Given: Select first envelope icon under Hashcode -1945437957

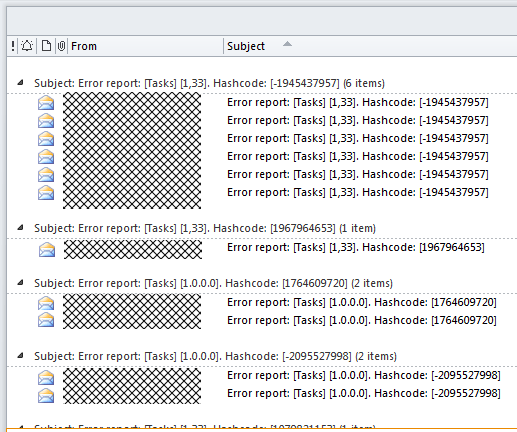Looking at the screenshot, I should (x=46, y=103).
